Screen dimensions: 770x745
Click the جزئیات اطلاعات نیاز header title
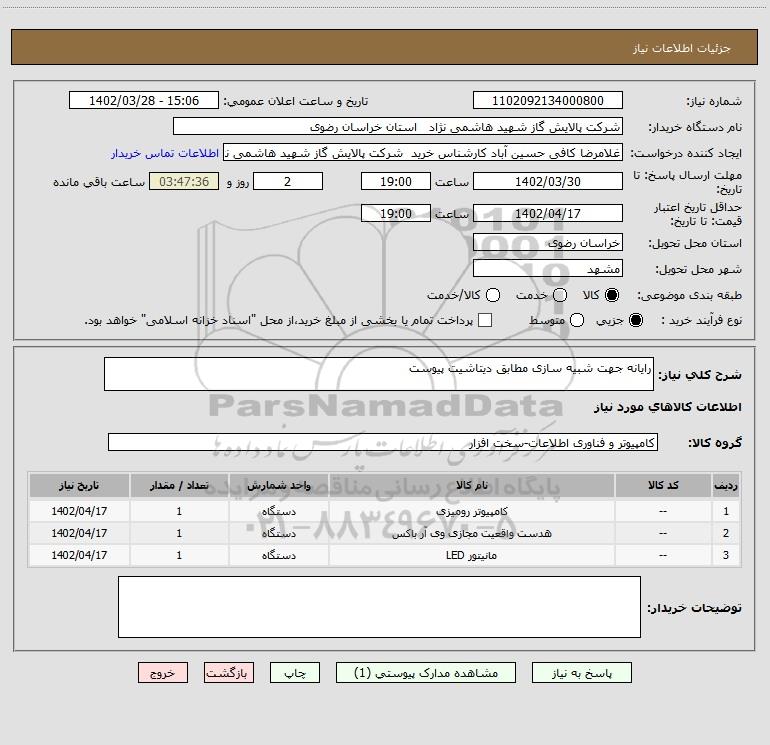click(682, 48)
